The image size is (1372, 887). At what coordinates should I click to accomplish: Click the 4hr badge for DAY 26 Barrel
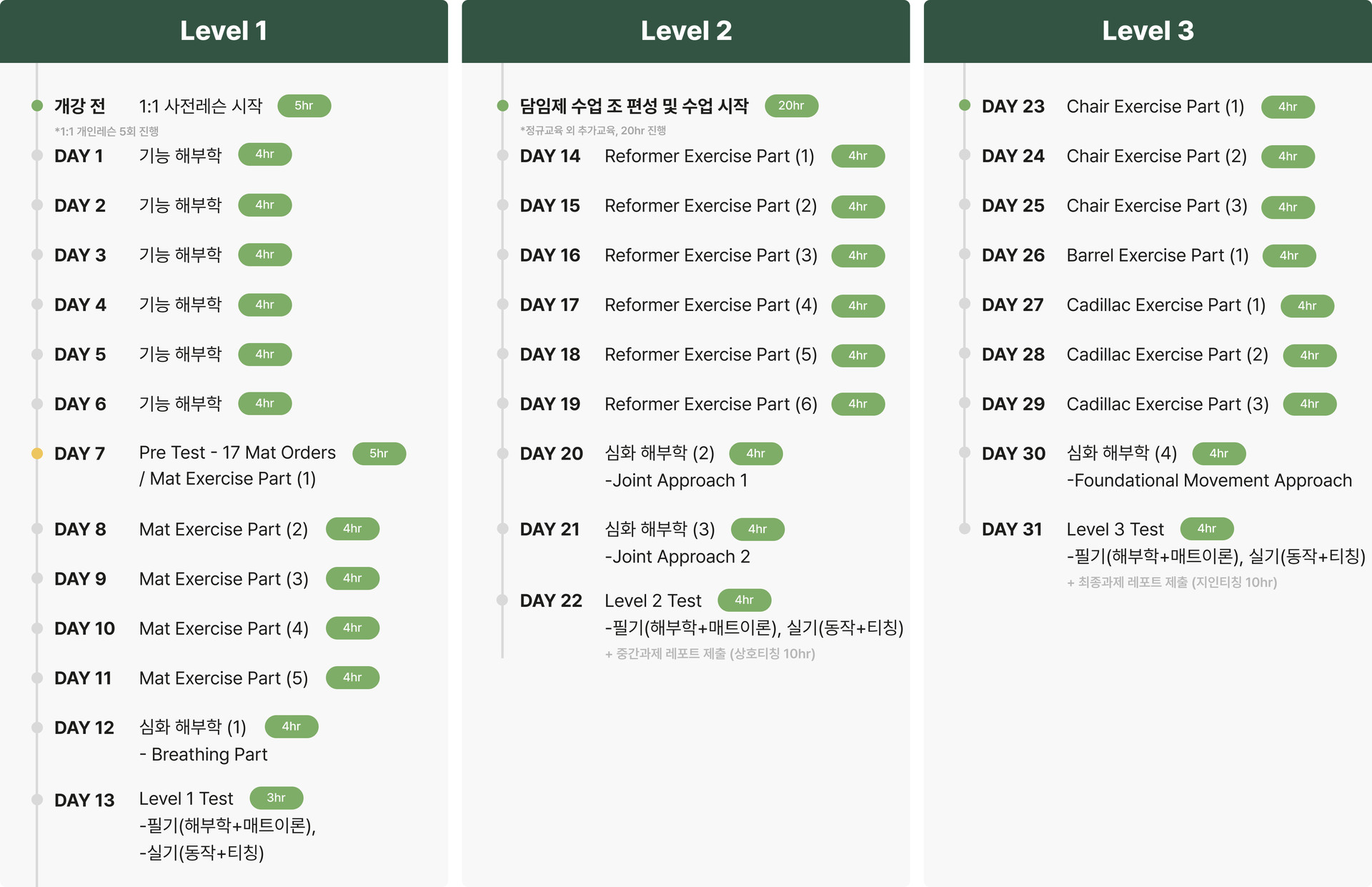(x=1289, y=256)
